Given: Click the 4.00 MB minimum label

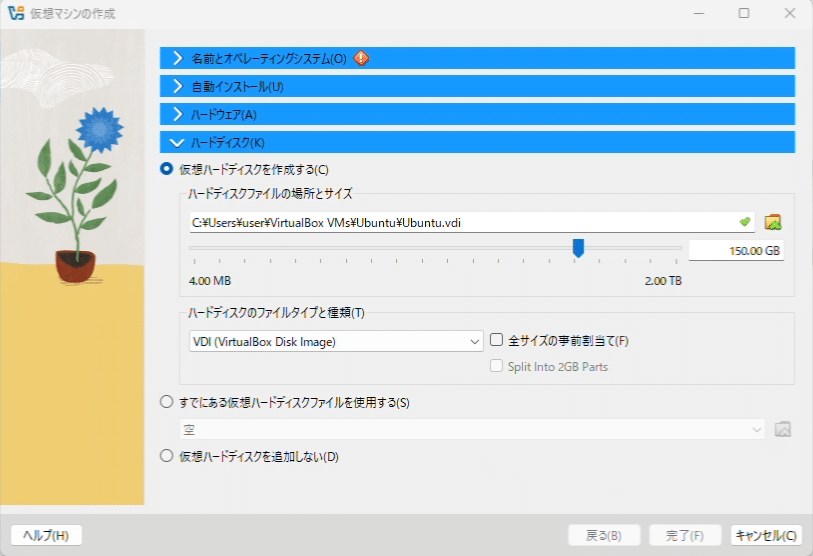Looking at the screenshot, I should coord(210,281).
